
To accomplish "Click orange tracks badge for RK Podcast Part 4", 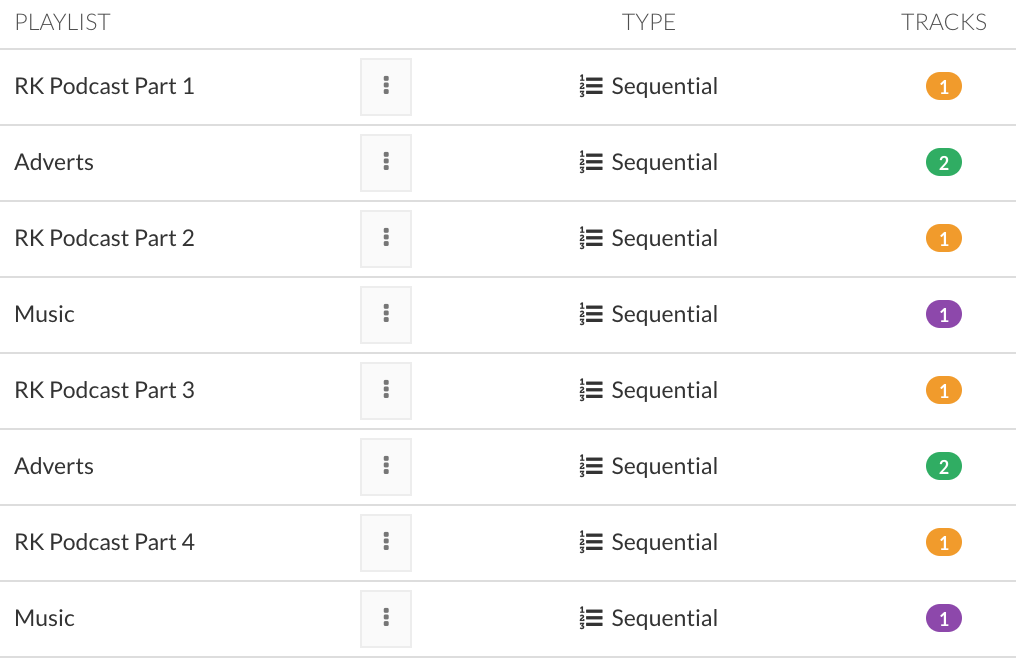I will 943,543.
